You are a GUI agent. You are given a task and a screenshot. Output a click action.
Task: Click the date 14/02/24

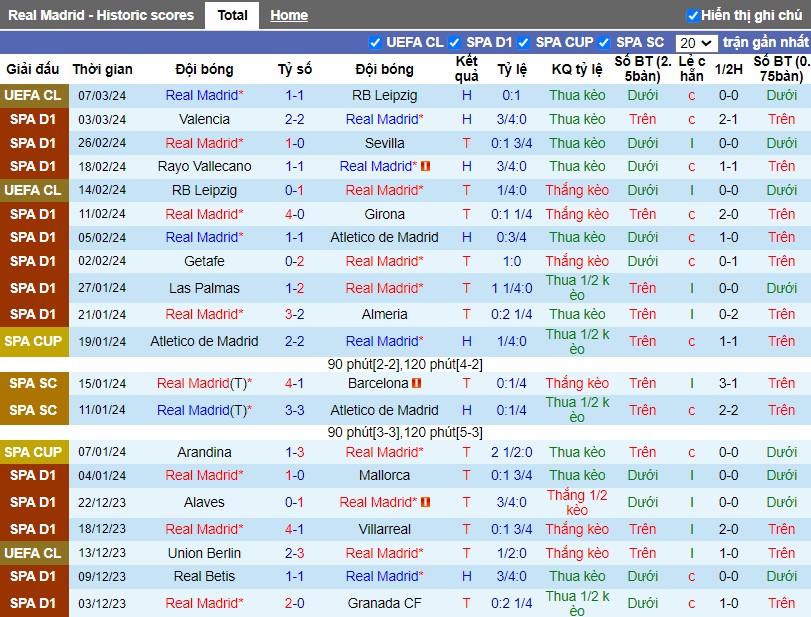102,190
